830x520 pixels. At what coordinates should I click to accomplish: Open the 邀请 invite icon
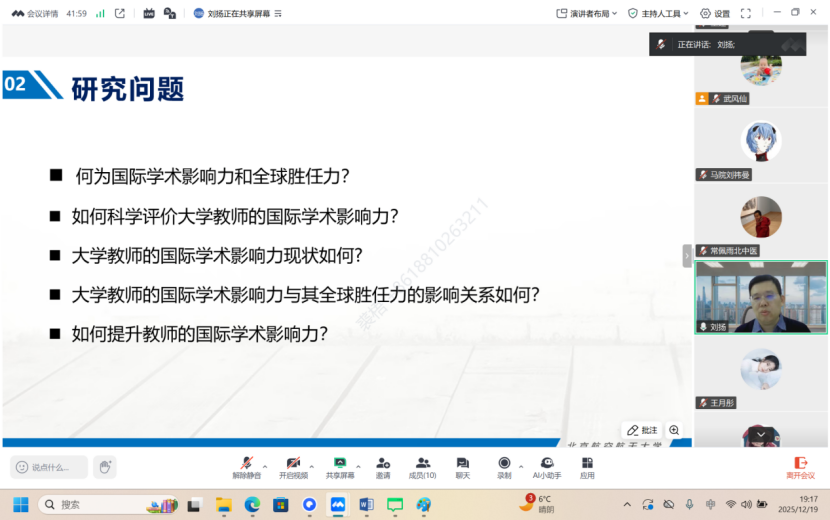(x=383, y=466)
